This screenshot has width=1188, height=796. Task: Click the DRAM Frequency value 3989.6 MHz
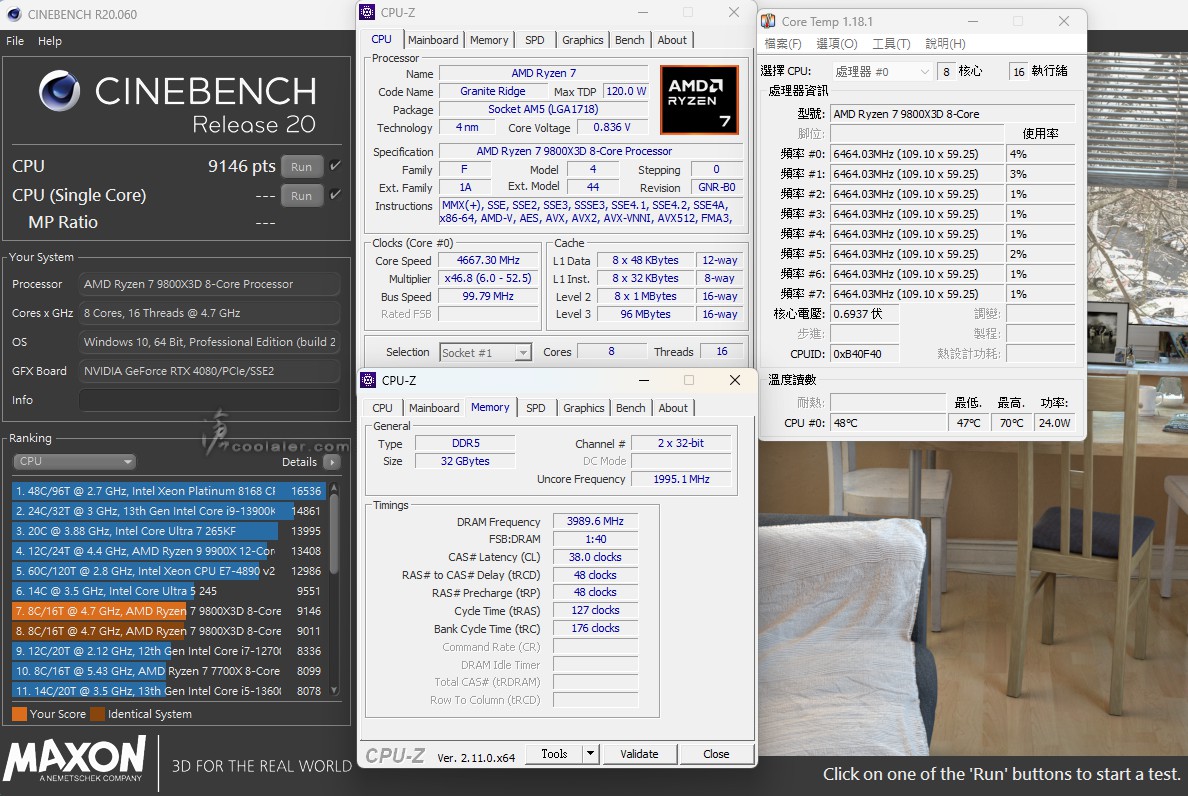[x=596, y=521]
